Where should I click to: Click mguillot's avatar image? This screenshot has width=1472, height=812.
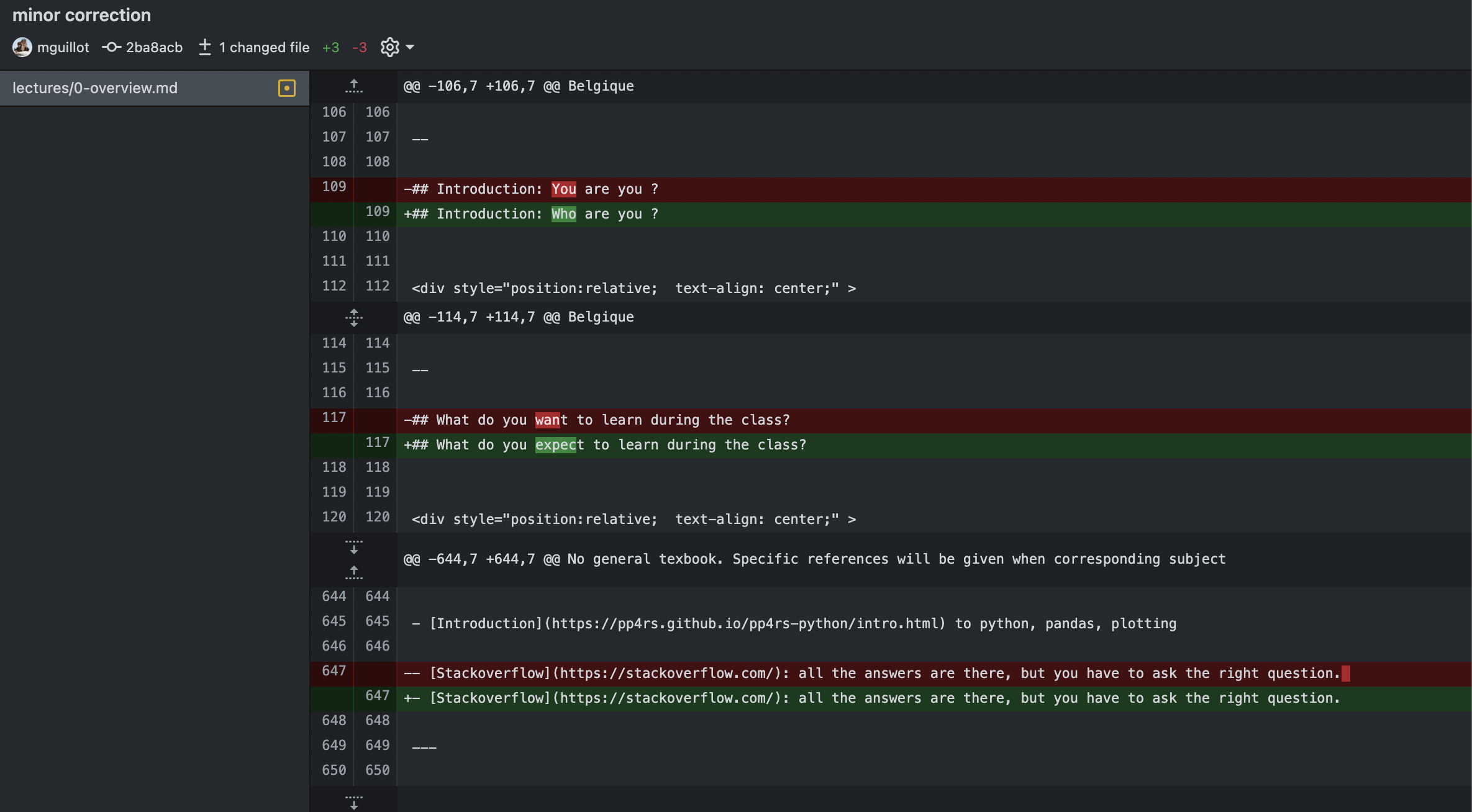[x=22, y=47]
